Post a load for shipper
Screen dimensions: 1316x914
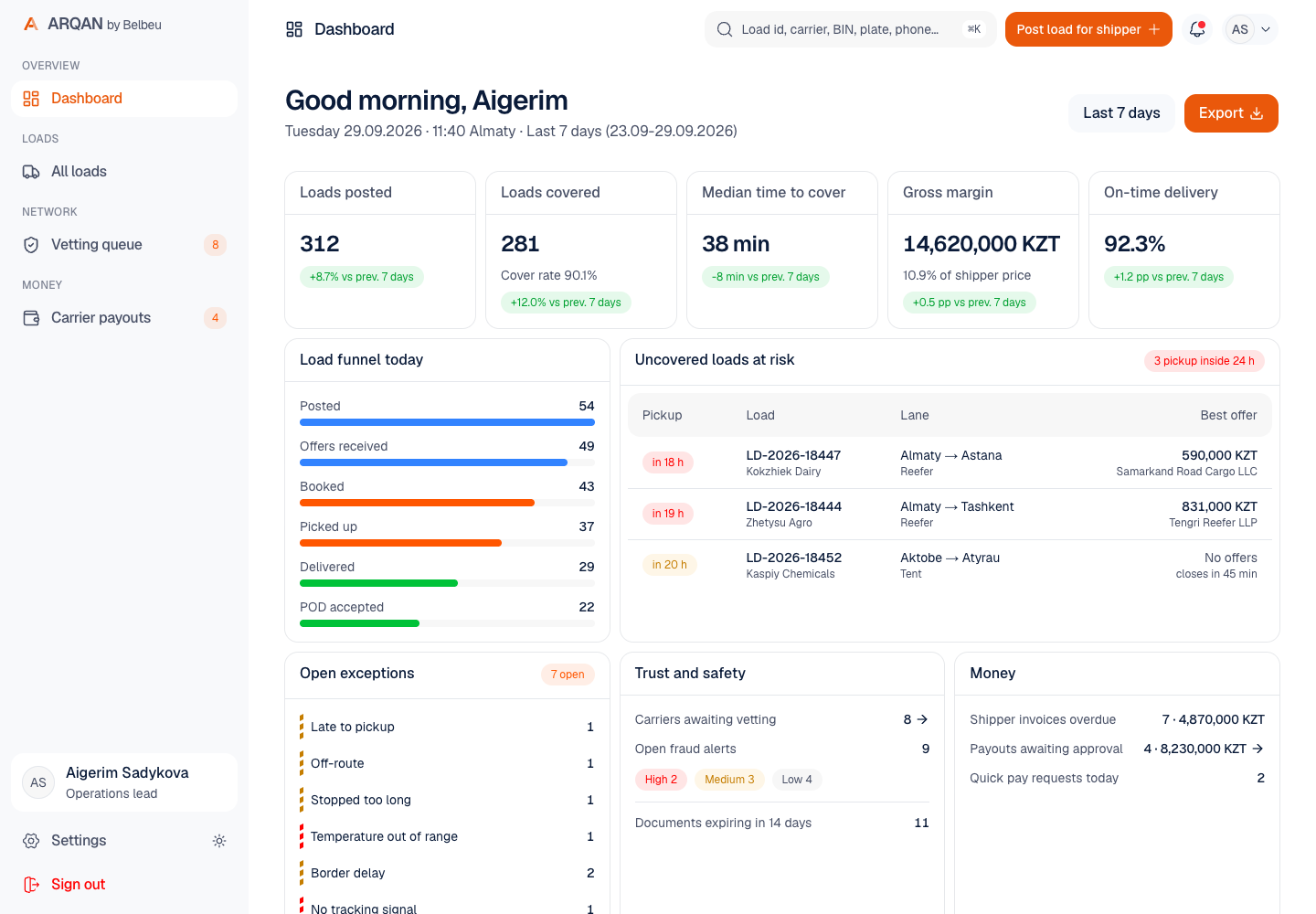[x=1088, y=29]
